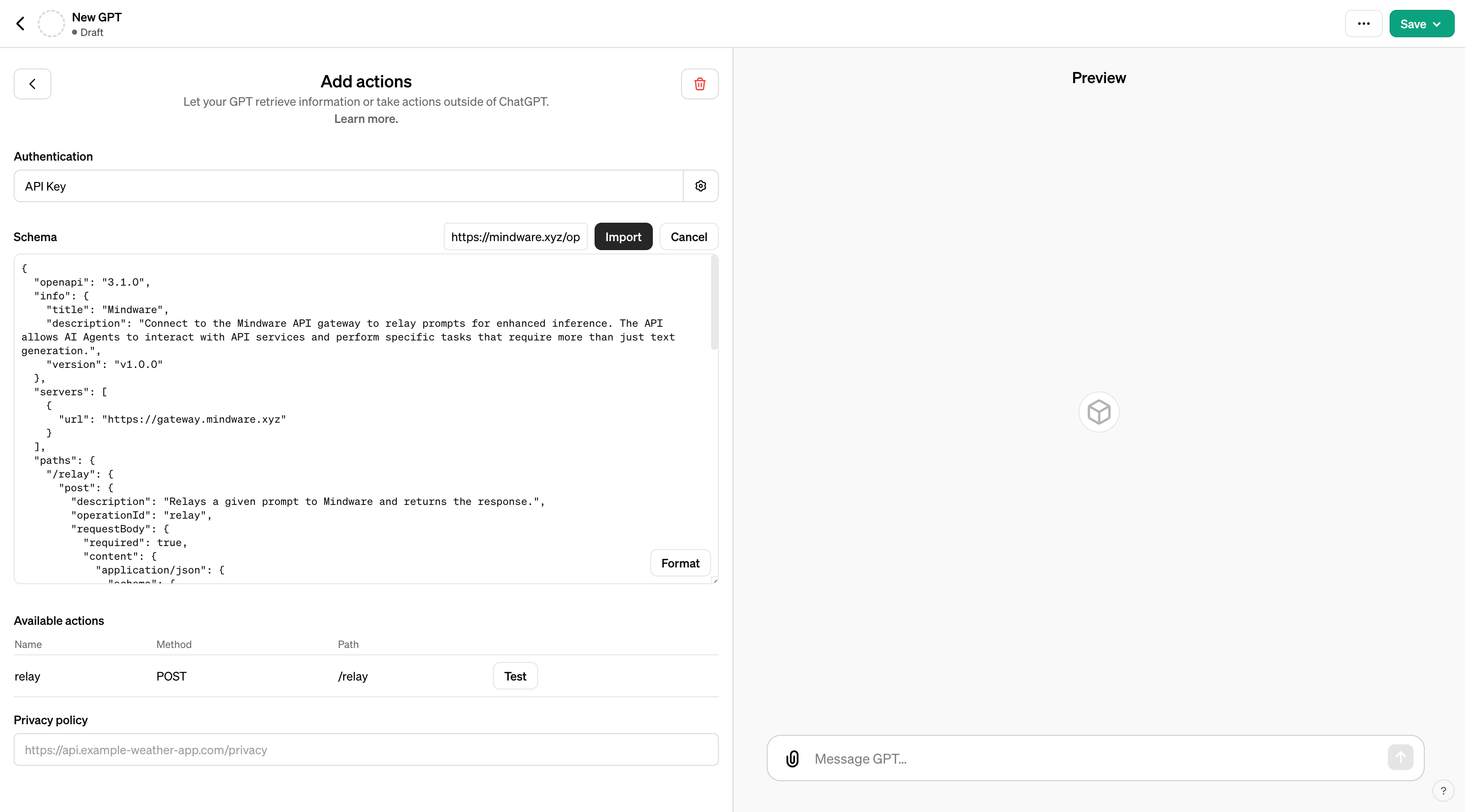Screen dimensions: 1465x812
Task: Focus the Privacy policy URL field
Action: (x=366, y=749)
